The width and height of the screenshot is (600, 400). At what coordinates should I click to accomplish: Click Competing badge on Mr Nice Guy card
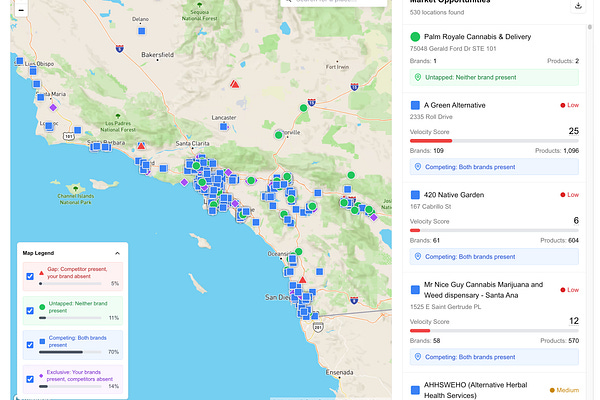pyautogui.click(x=494, y=357)
